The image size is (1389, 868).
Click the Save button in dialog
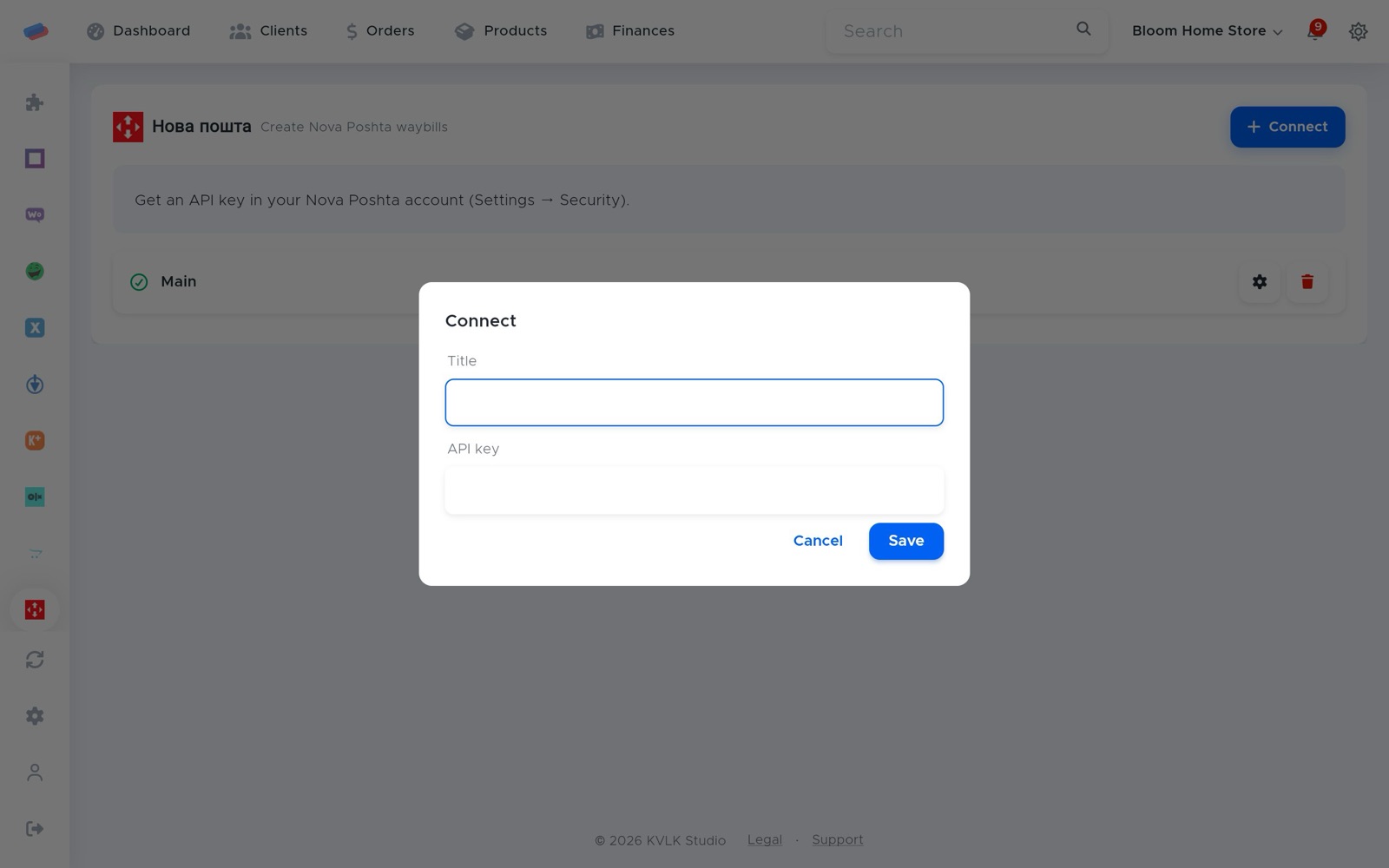(906, 541)
